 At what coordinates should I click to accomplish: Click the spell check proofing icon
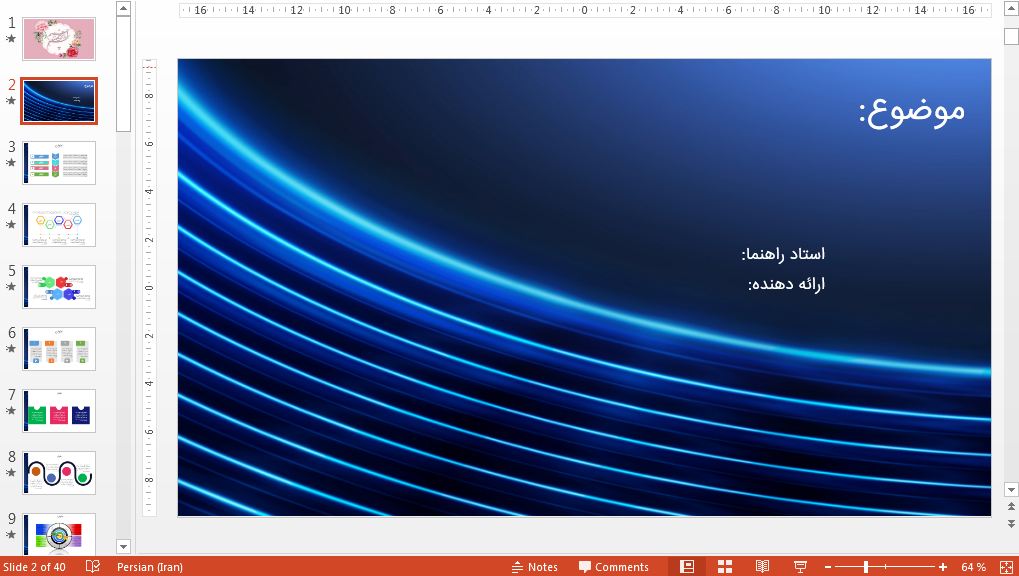click(93, 567)
